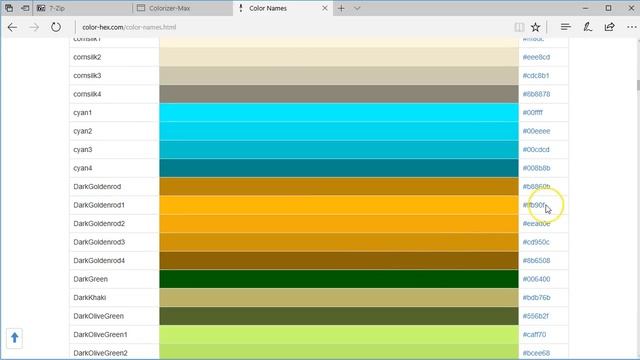Viewport: 640px width, 360px height.
Task: Open hex link for DarkGoldenrod1
Action: point(534,205)
